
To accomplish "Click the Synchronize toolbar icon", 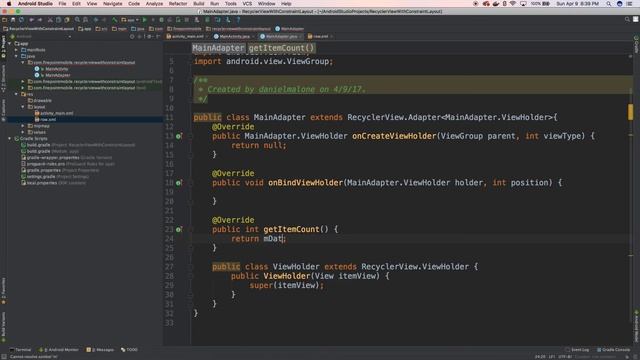I will pos(21,20).
